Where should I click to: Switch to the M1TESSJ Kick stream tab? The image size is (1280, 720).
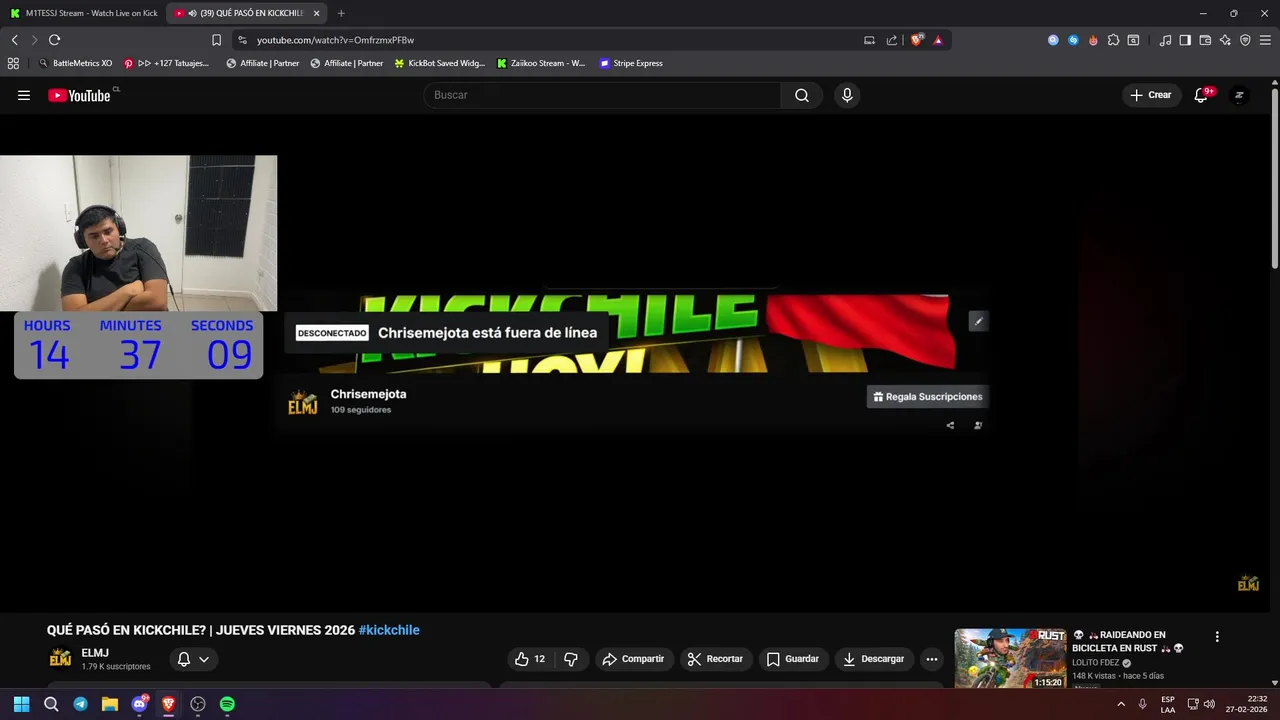click(84, 13)
